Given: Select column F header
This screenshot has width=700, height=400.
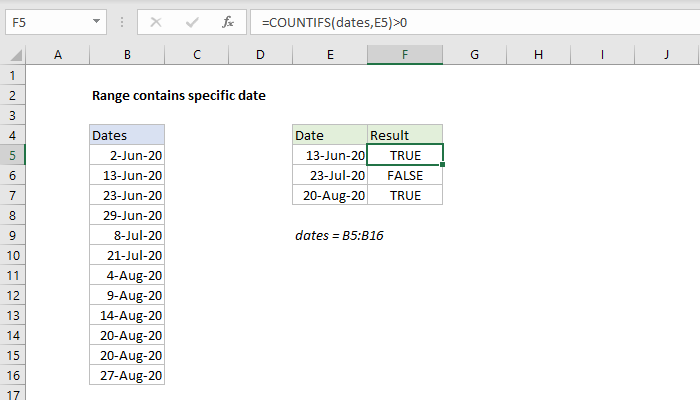Looking at the screenshot, I should 404,55.
